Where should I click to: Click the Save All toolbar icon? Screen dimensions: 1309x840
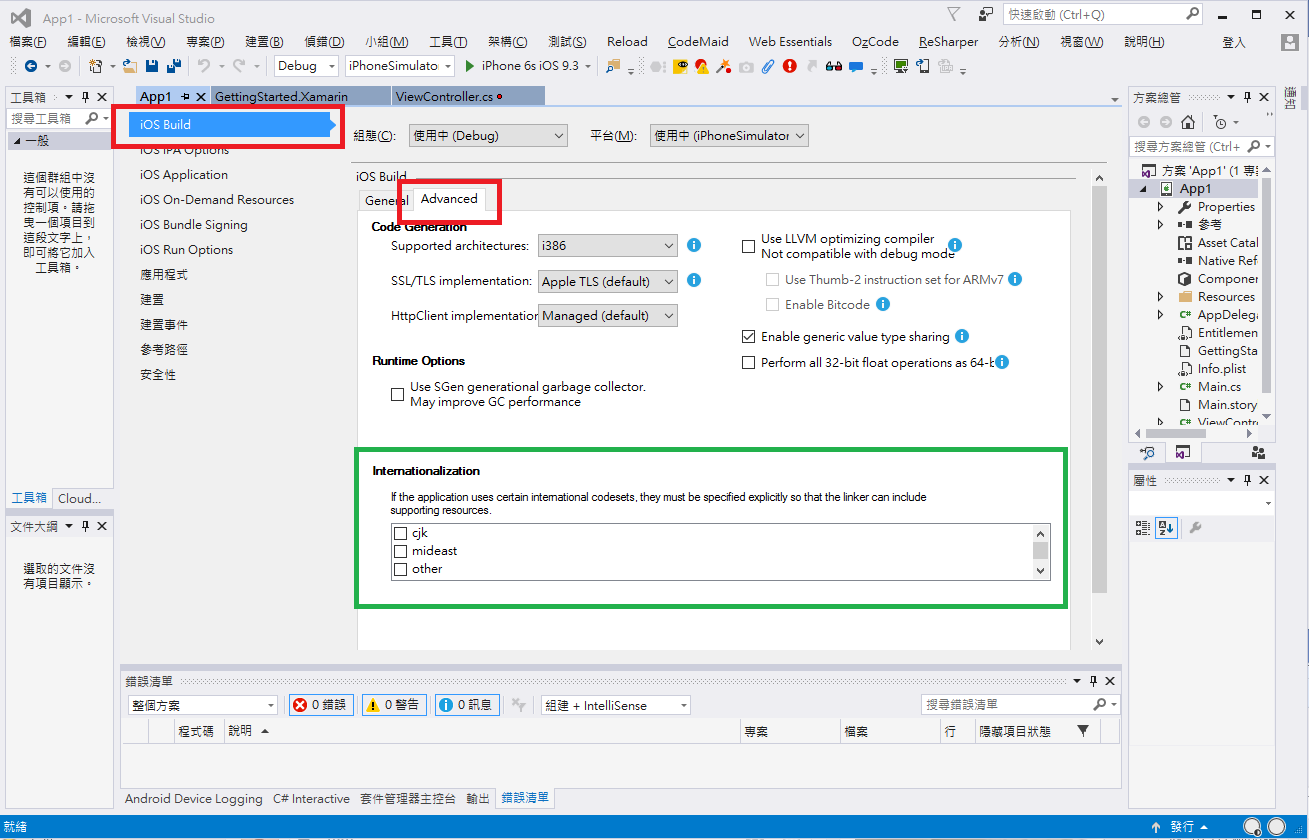click(173, 66)
